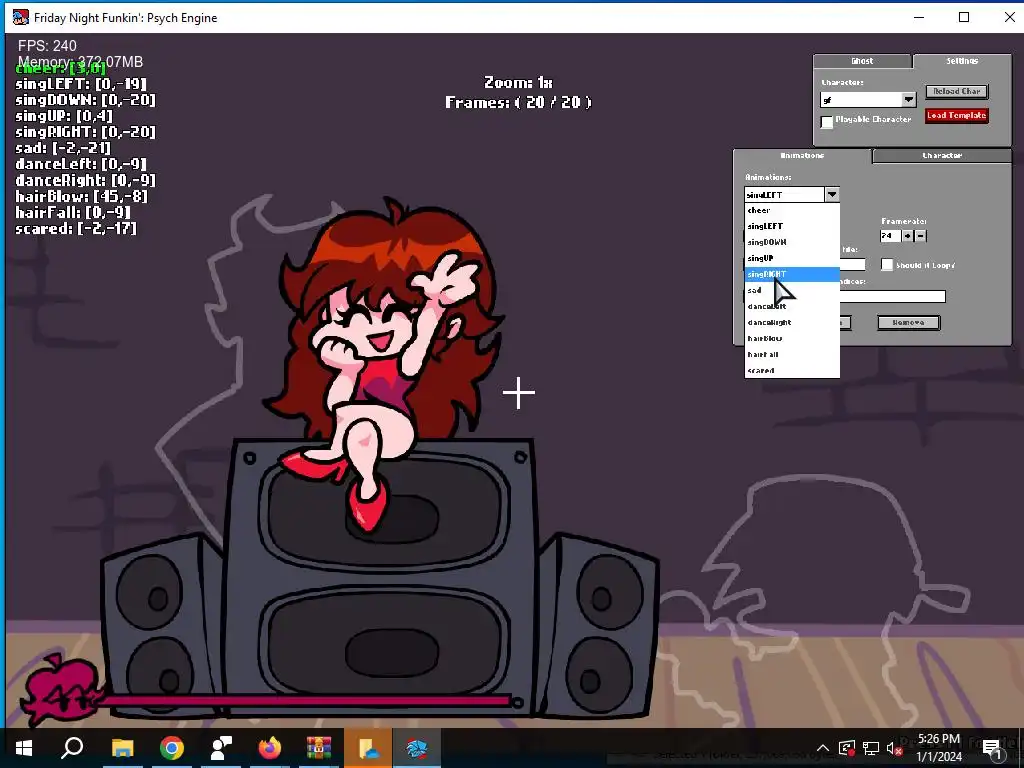Select scared in the animation dropdown

[792, 370]
